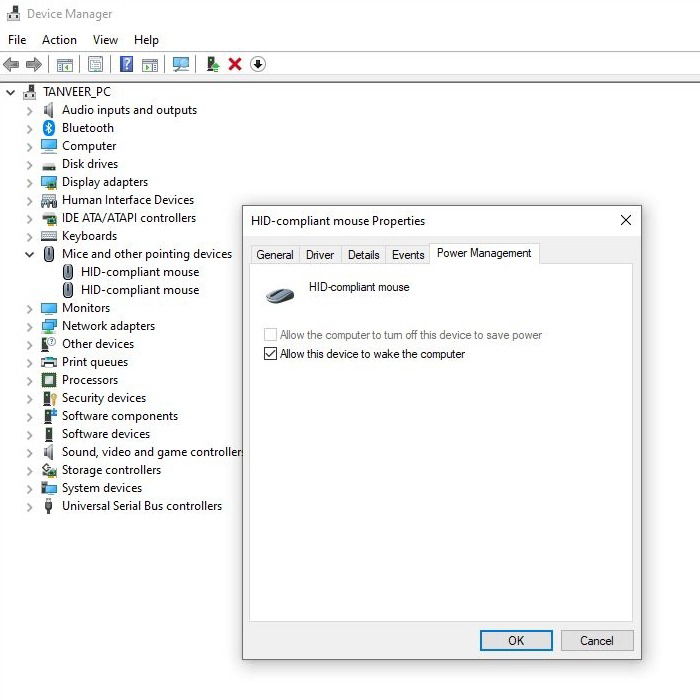The height and width of the screenshot is (700, 700).
Task: Collapse Mice and other pointing devices
Action: coord(29,254)
